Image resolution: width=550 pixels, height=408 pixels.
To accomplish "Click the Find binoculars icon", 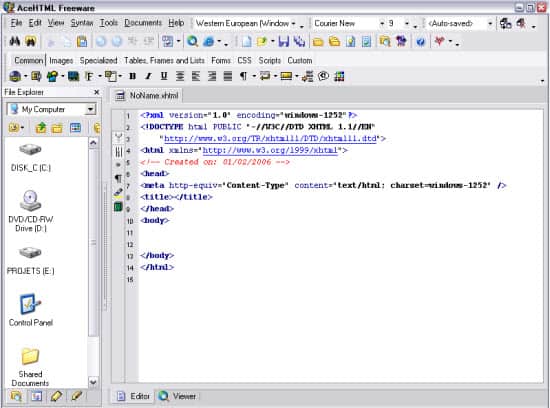I will tap(14, 42).
